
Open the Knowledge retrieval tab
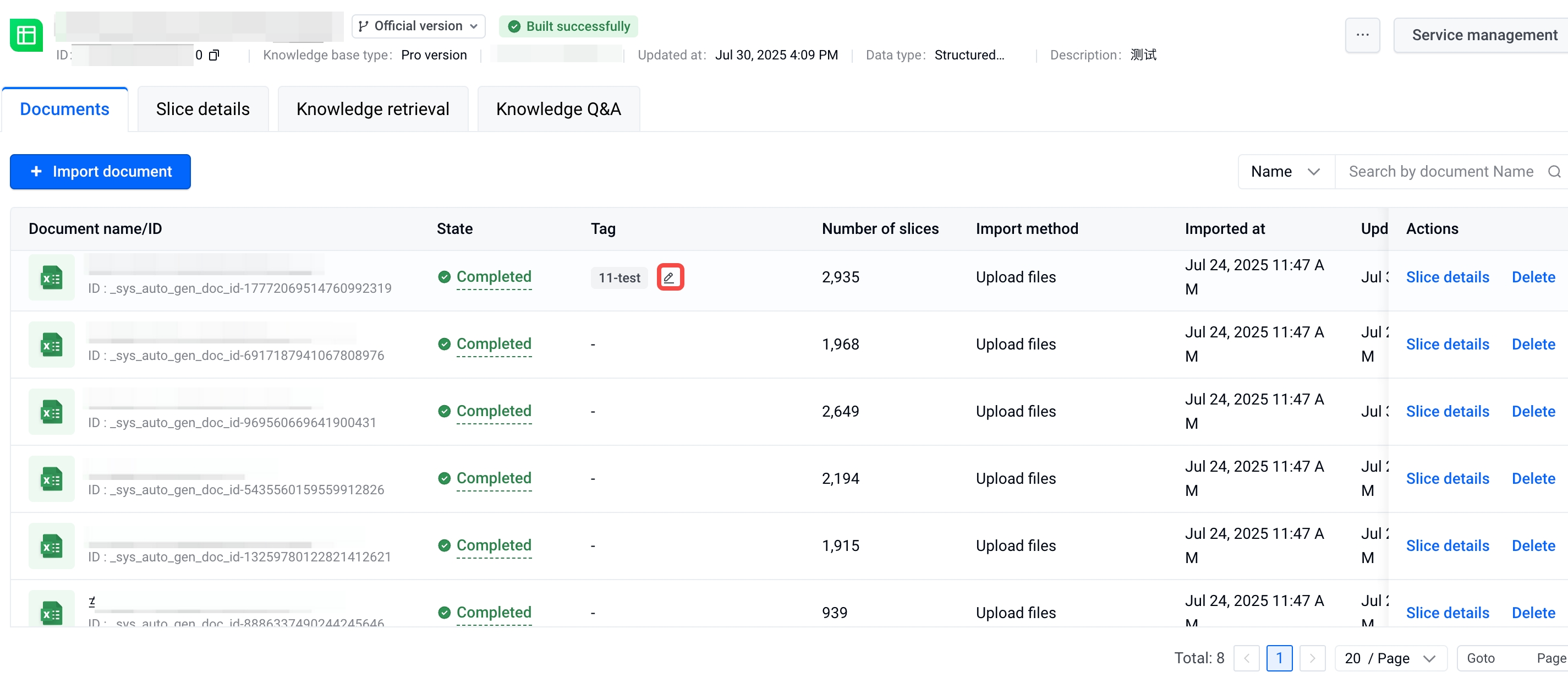point(372,109)
